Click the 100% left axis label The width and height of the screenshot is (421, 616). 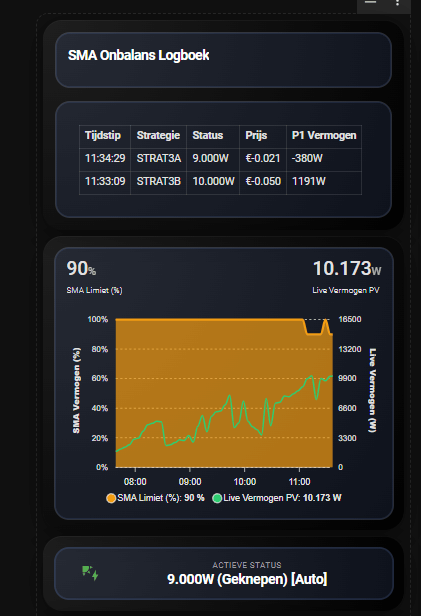click(97, 319)
